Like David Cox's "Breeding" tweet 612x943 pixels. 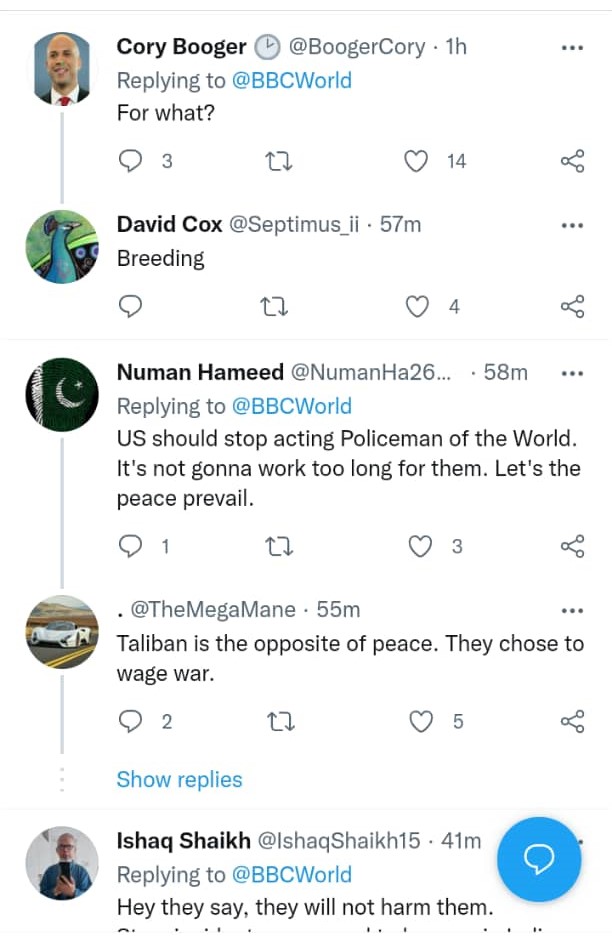click(417, 307)
